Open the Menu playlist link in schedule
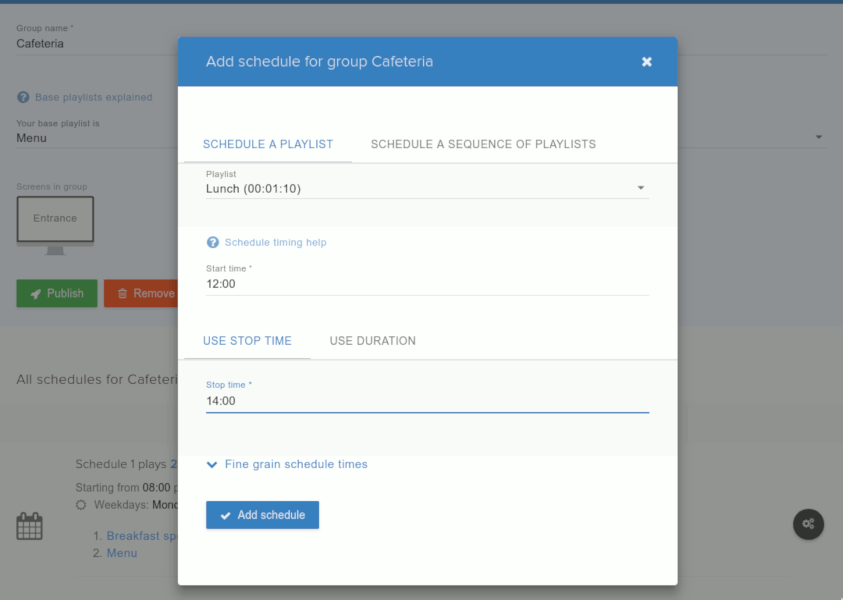Viewport: 843px width, 600px height. click(122, 553)
